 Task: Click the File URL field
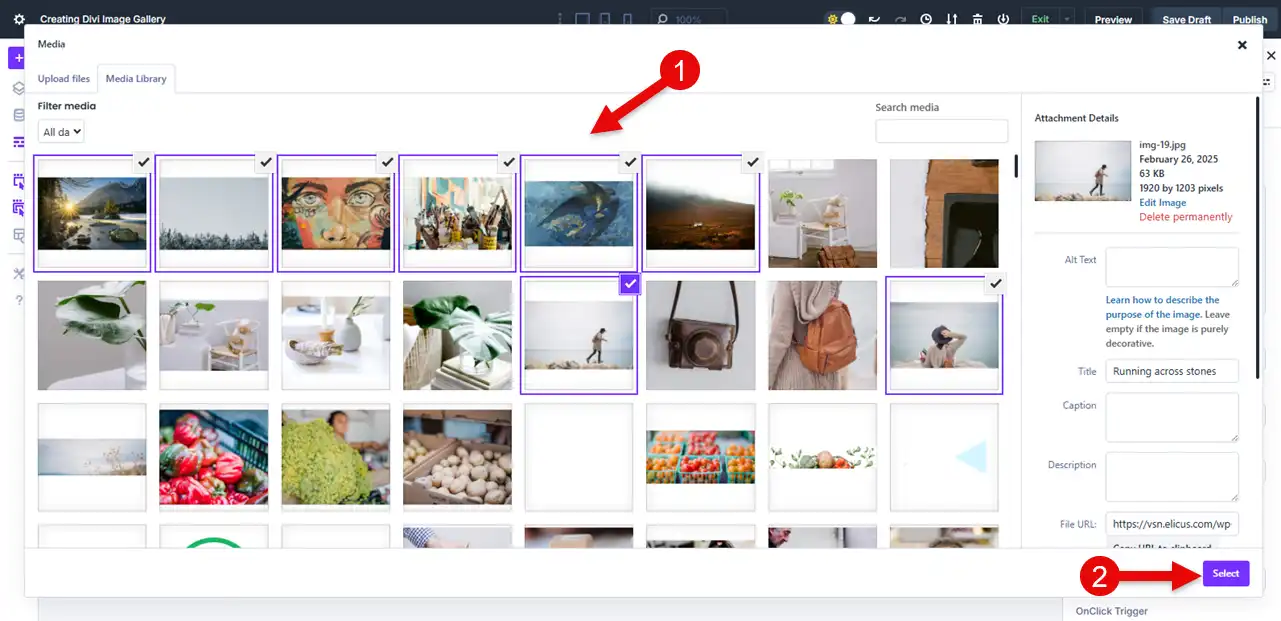point(1172,524)
